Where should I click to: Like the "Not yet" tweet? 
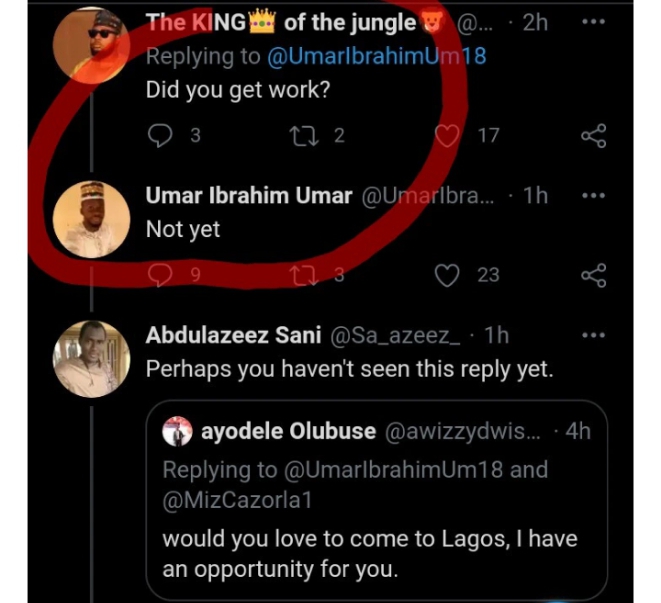point(449,275)
